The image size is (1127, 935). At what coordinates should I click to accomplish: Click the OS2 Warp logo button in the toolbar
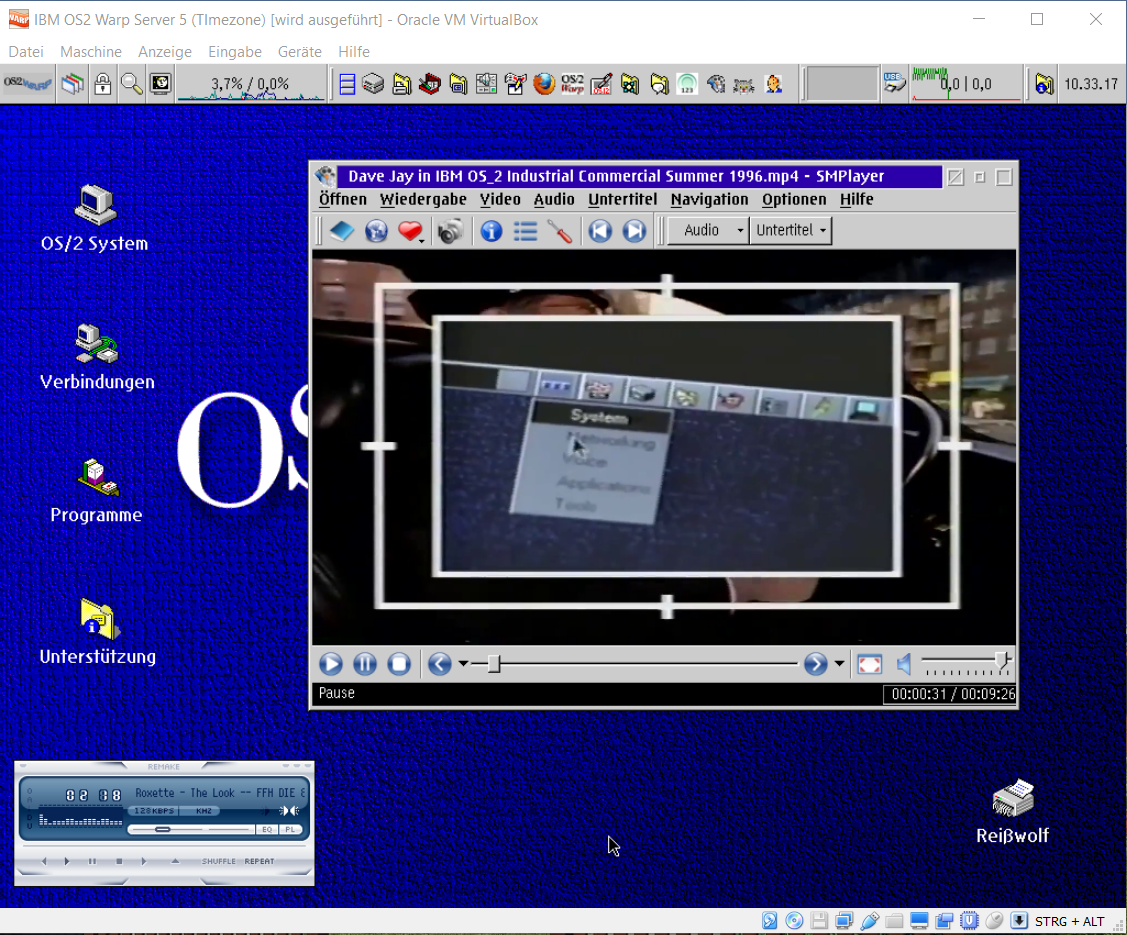click(28, 84)
